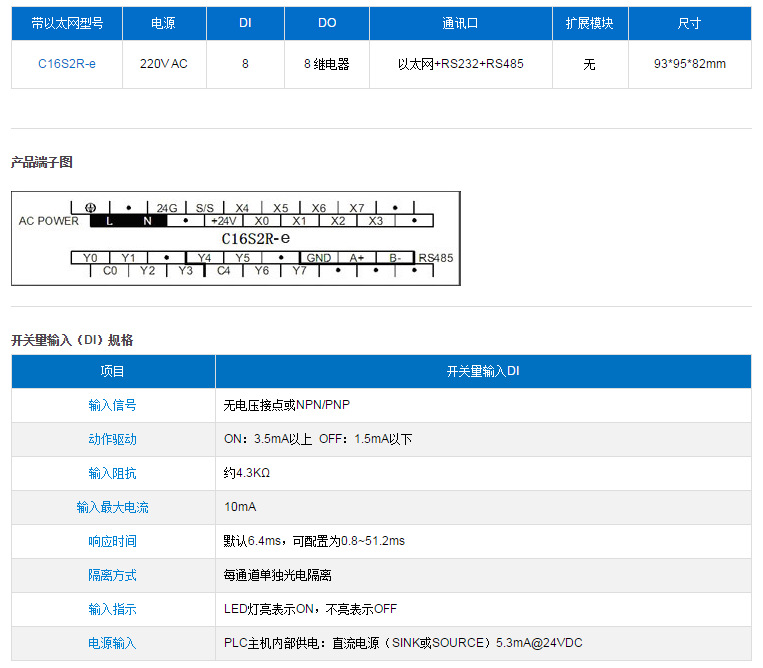The image size is (763, 668).
Task: Click the terminal diagram image
Action: pos(236,238)
